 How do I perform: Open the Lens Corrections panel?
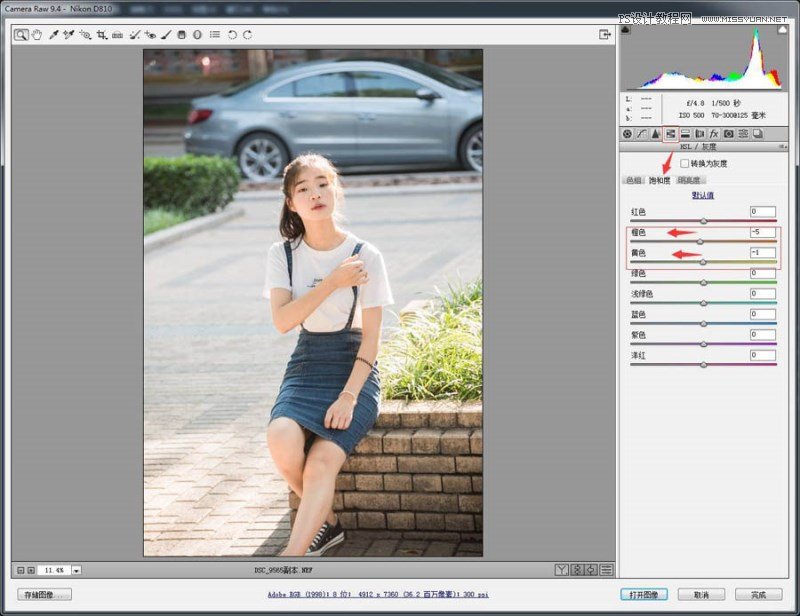(x=699, y=133)
